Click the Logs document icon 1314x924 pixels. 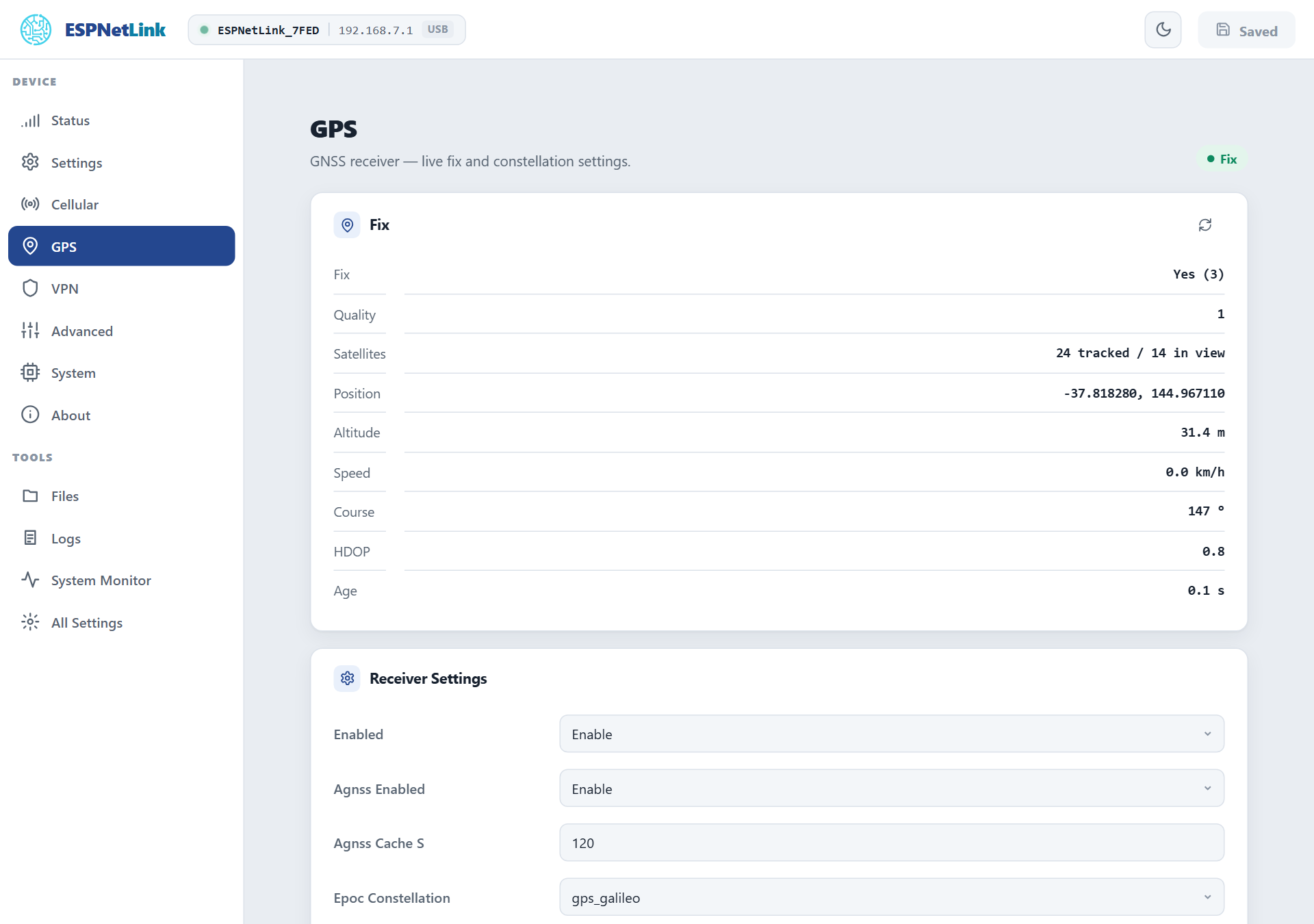point(30,538)
